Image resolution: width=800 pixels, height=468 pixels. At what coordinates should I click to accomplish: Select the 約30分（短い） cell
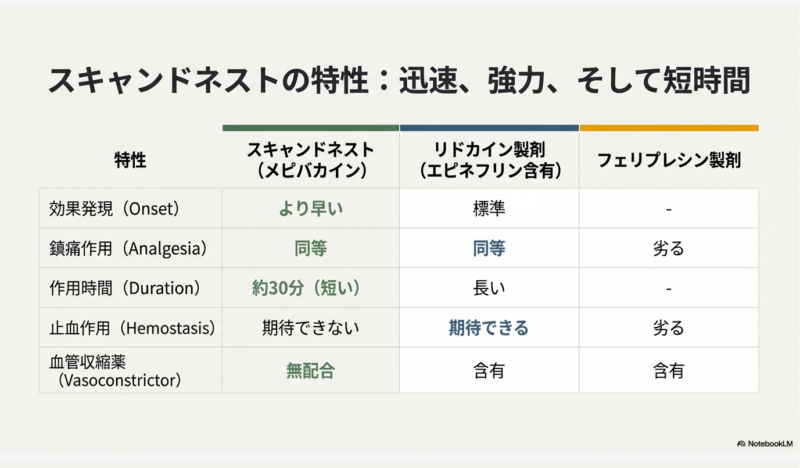coord(310,288)
